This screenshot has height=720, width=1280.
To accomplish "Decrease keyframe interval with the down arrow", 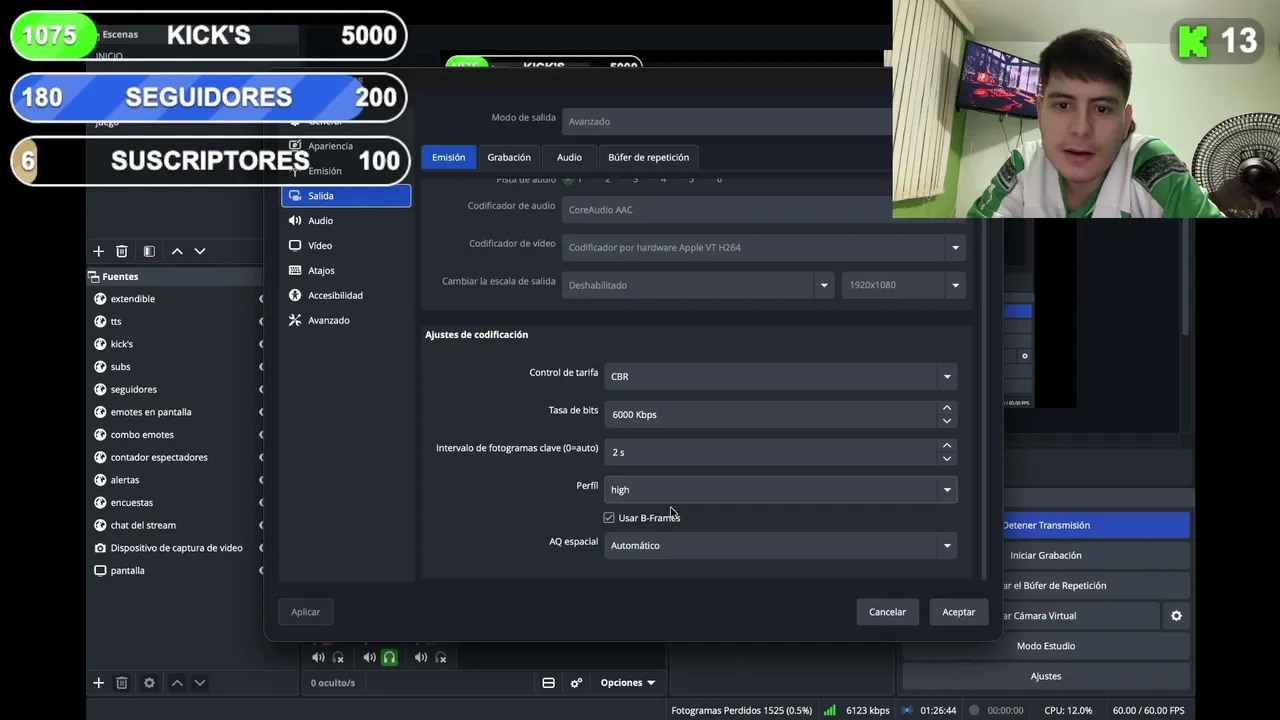I will point(946,459).
